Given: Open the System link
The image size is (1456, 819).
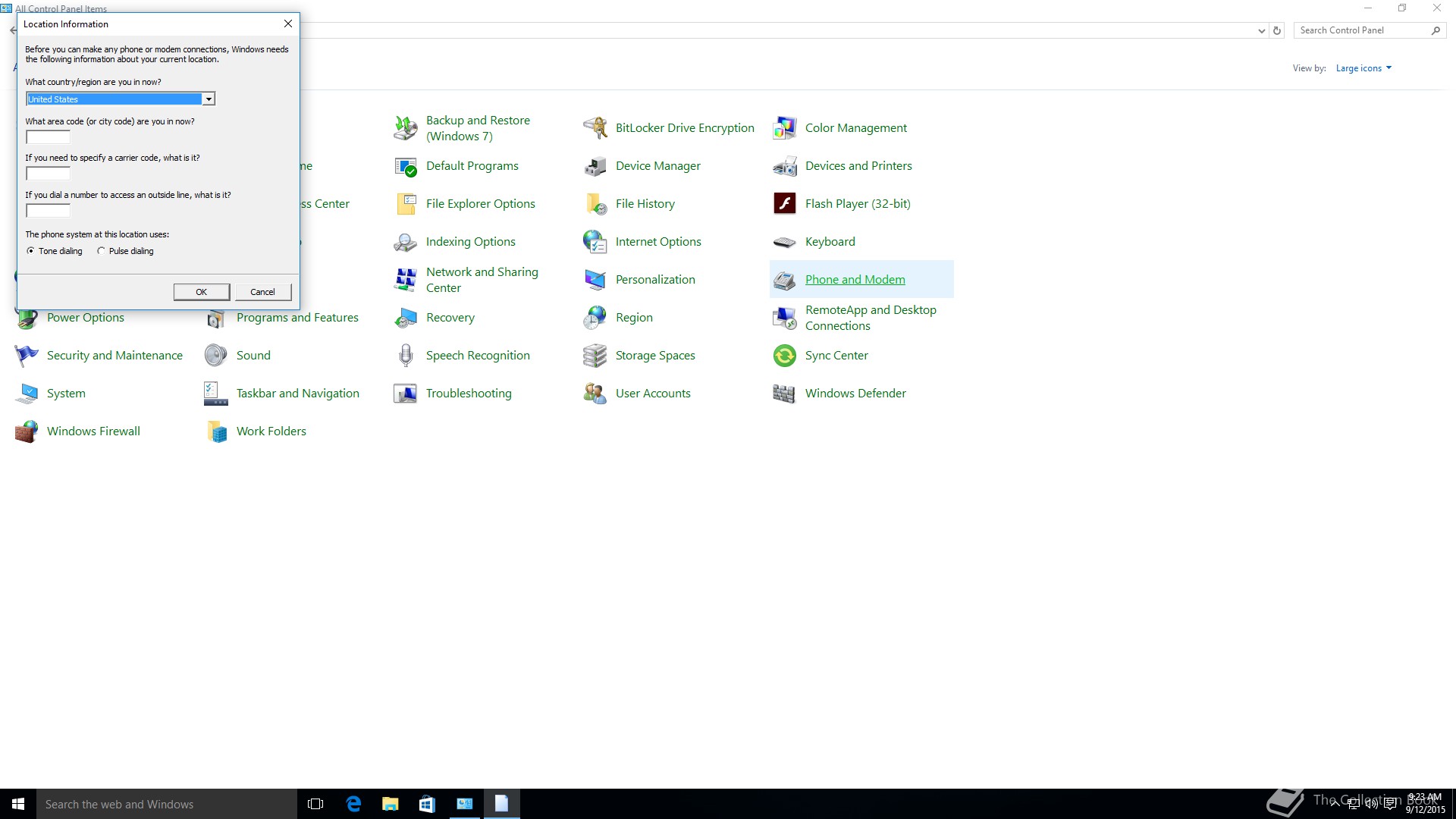Looking at the screenshot, I should pyautogui.click(x=66, y=394).
